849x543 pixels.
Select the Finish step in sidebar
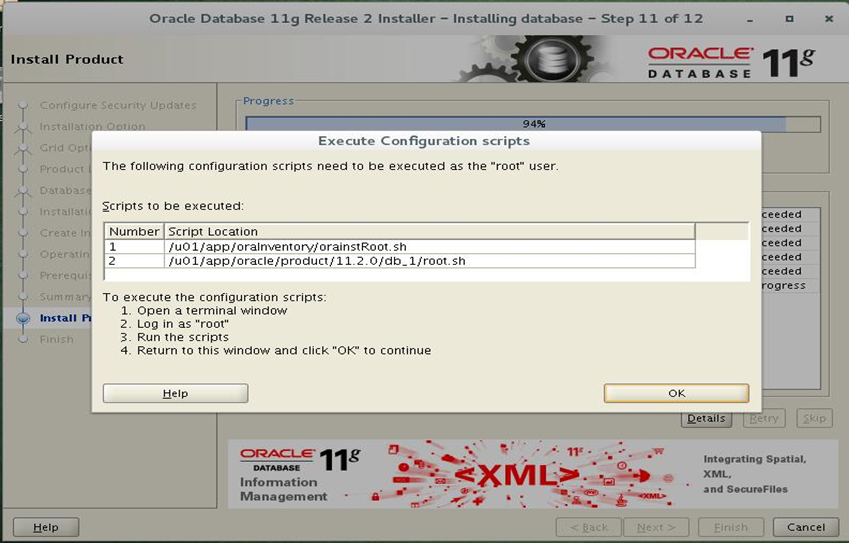point(56,339)
